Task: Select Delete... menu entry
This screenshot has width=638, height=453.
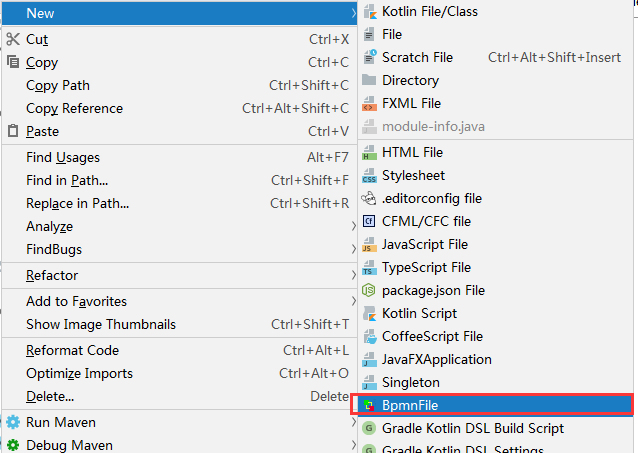Action: click(179, 396)
